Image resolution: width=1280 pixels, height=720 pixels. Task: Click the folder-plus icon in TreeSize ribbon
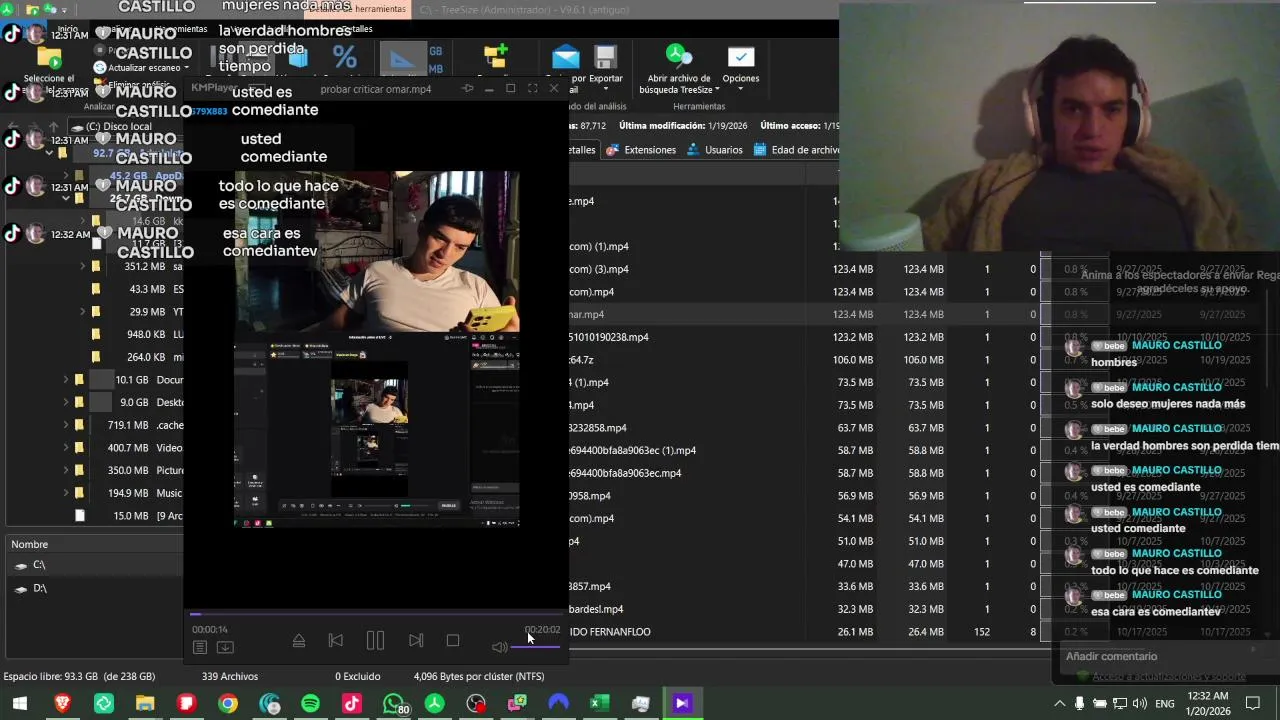tap(495, 57)
